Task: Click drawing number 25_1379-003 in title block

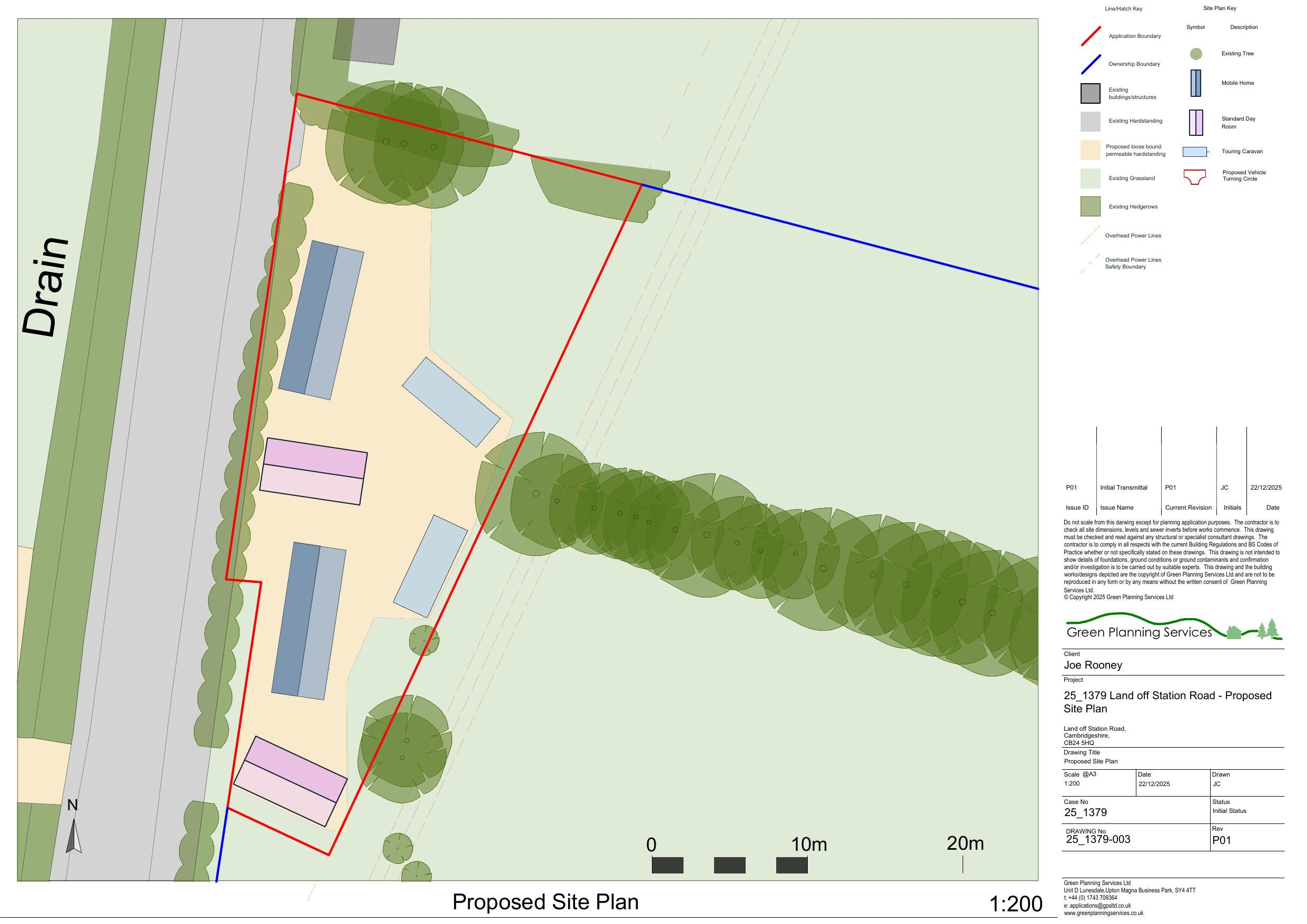Action: tap(1097, 840)
